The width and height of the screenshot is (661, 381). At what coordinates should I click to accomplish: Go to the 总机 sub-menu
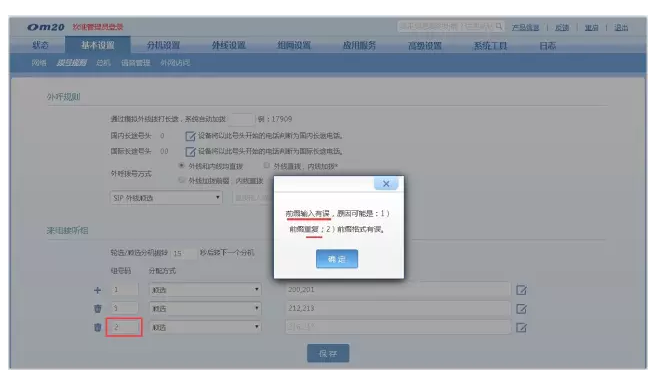tap(103, 63)
